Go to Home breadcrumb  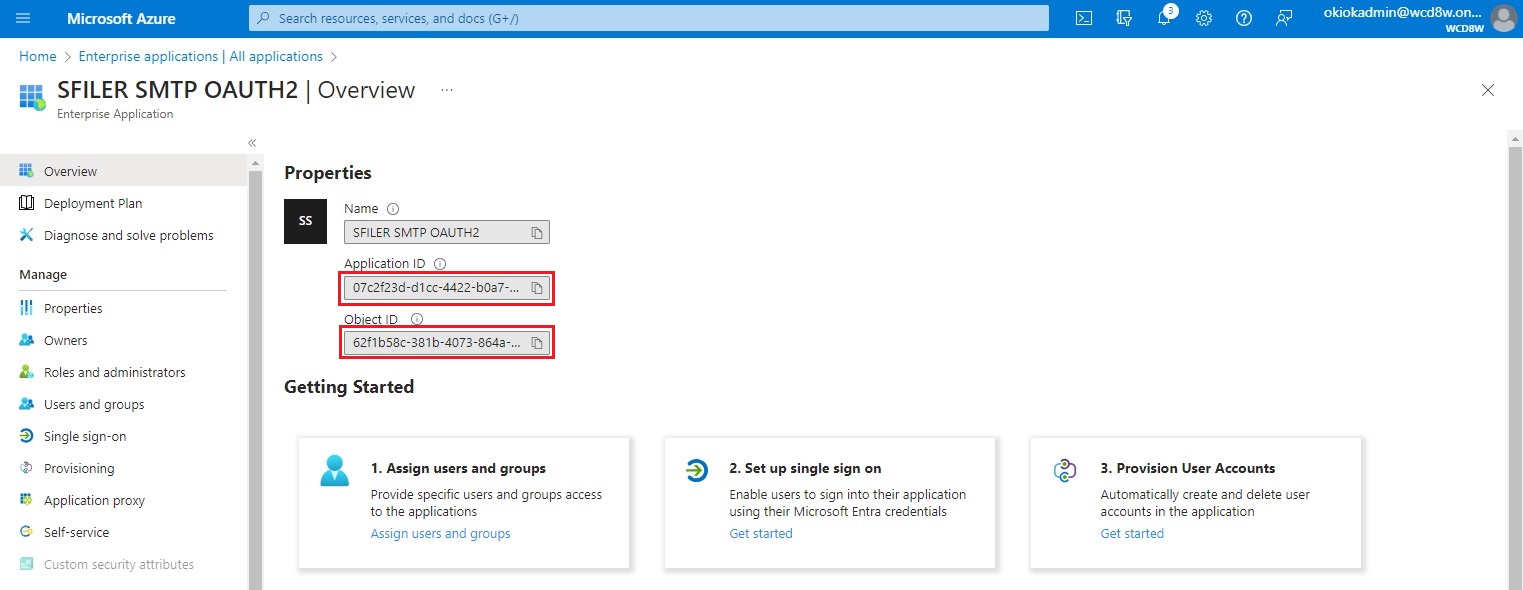click(x=38, y=56)
